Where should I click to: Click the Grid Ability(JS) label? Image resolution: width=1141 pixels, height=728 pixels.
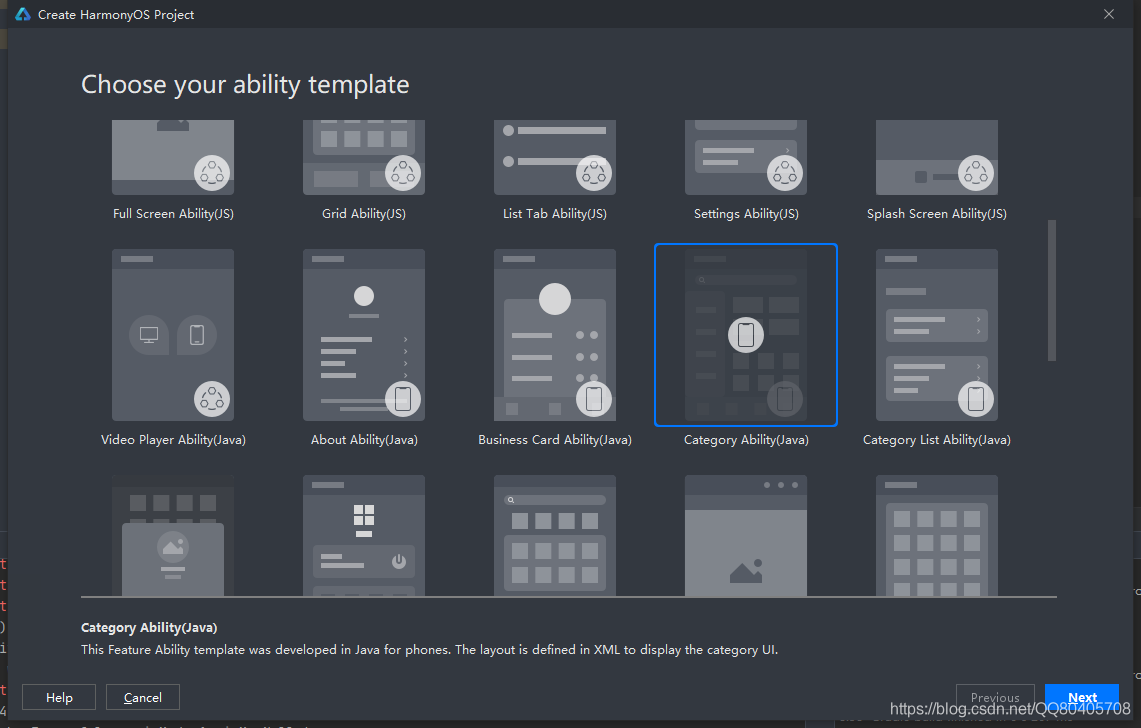(x=364, y=214)
